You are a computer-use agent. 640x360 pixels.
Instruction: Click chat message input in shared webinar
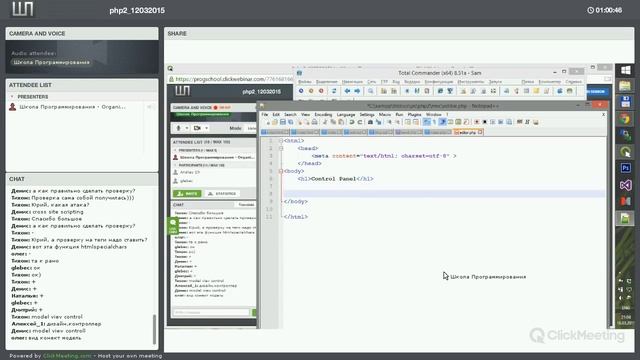click(211, 312)
